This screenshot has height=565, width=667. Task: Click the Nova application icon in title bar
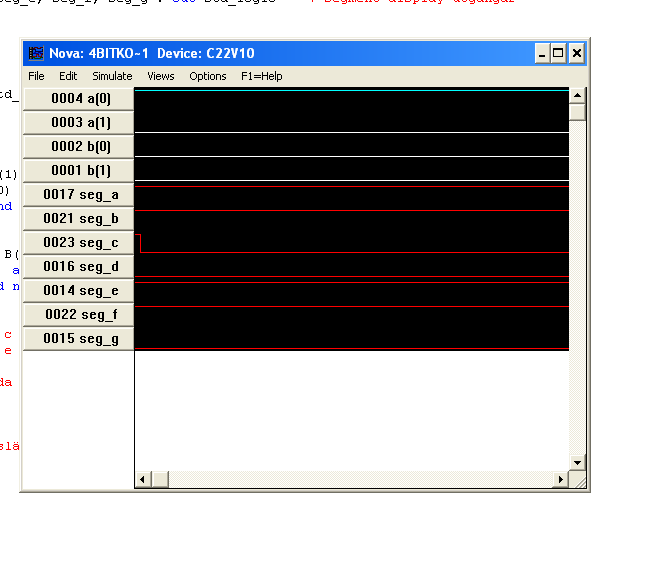(35, 53)
